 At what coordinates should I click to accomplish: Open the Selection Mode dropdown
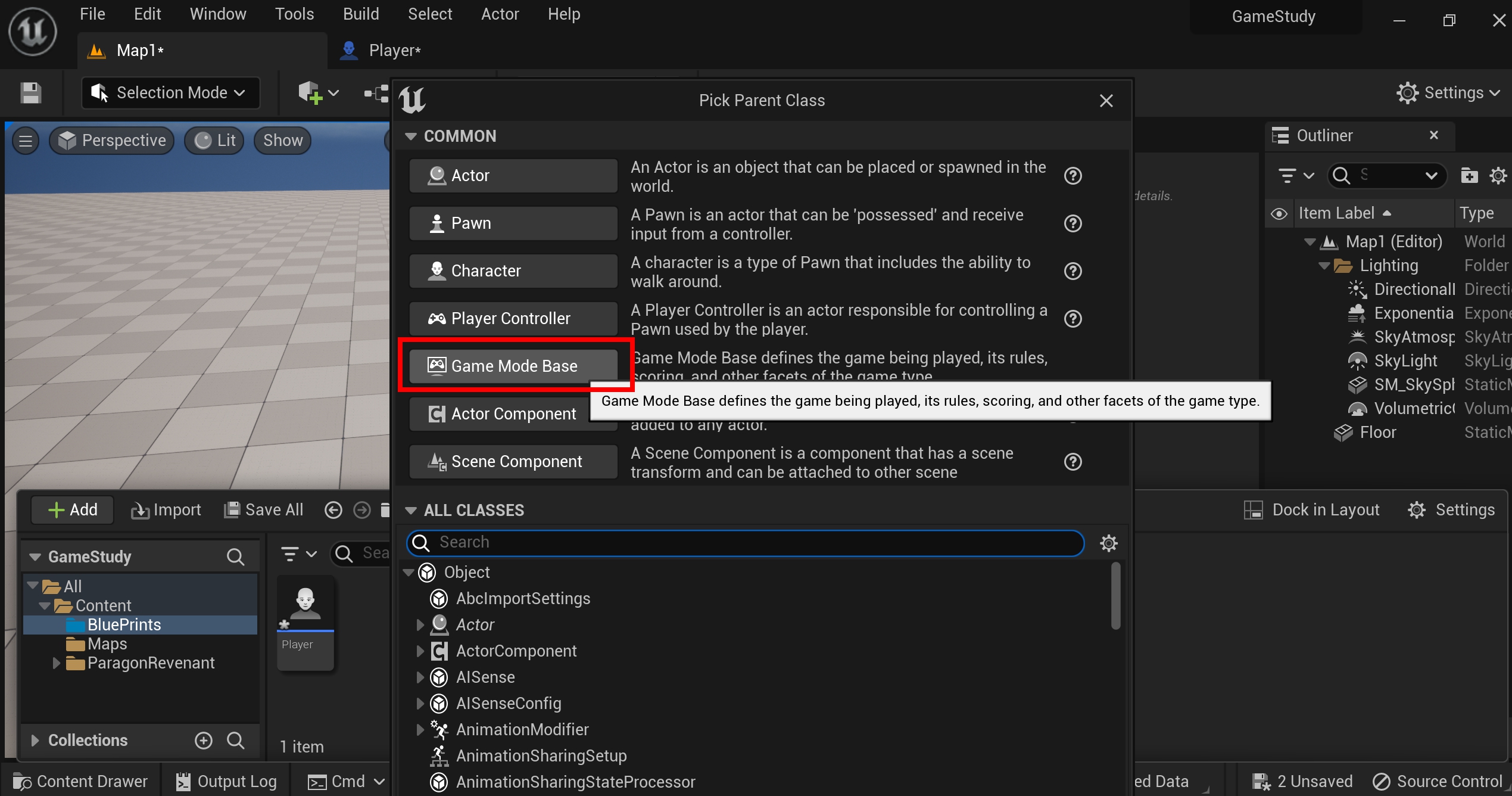[x=170, y=93]
